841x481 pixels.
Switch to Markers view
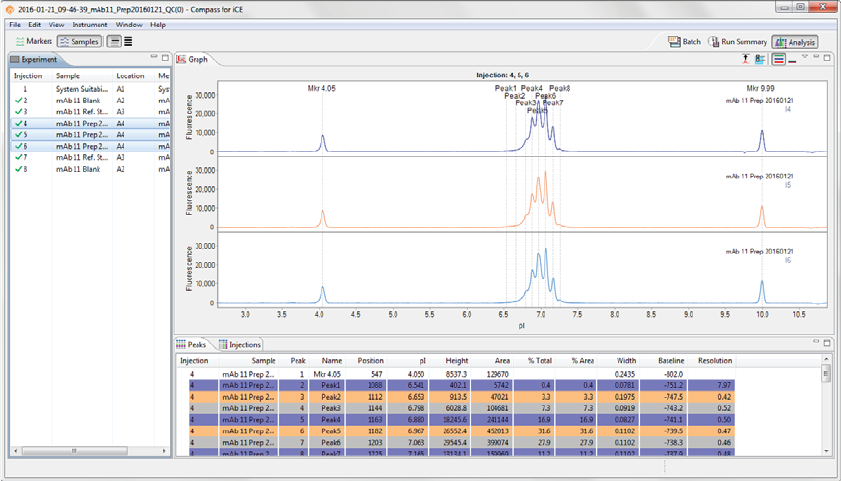tap(35, 42)
